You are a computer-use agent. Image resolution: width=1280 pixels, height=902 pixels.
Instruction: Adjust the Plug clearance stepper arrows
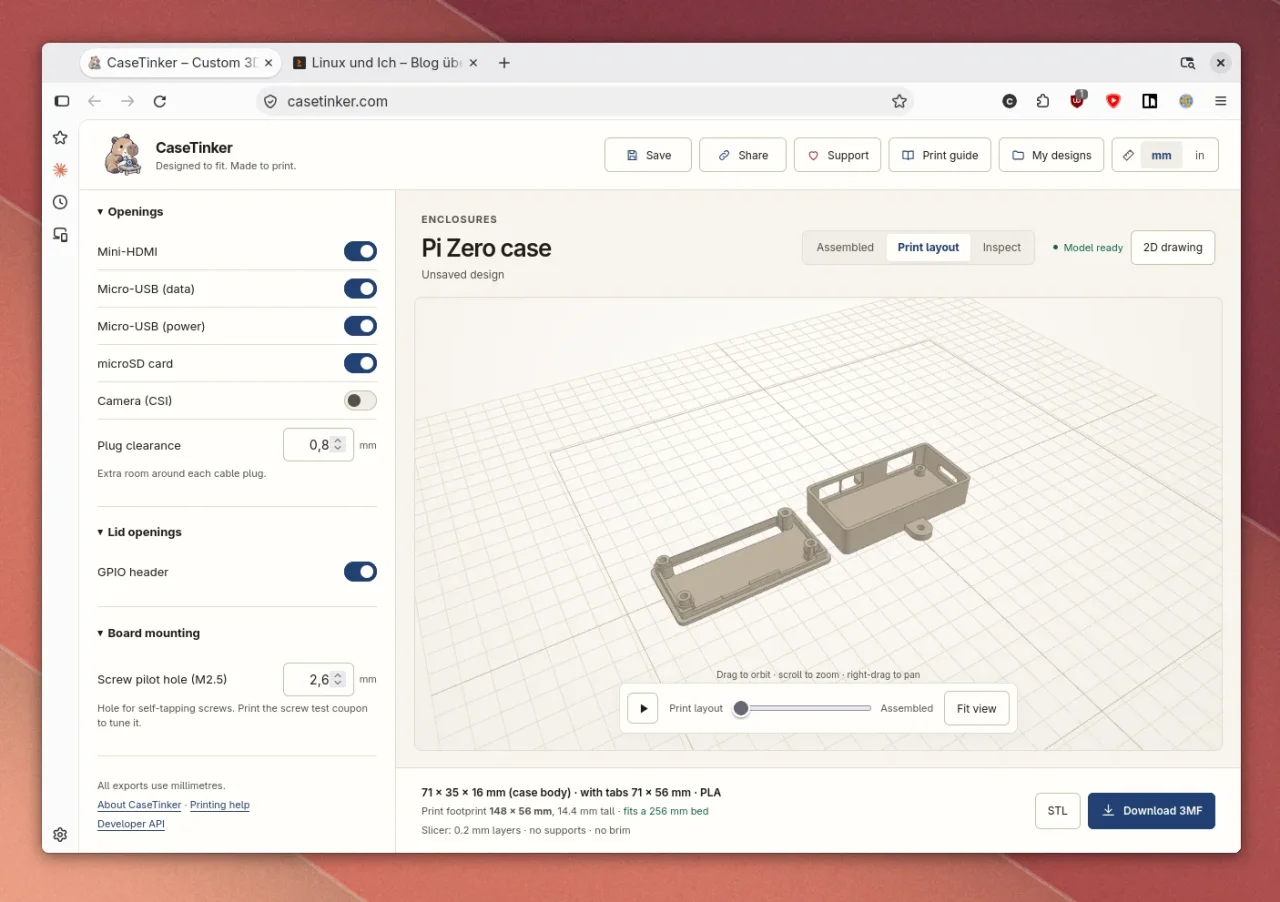[x=338, y=445]
